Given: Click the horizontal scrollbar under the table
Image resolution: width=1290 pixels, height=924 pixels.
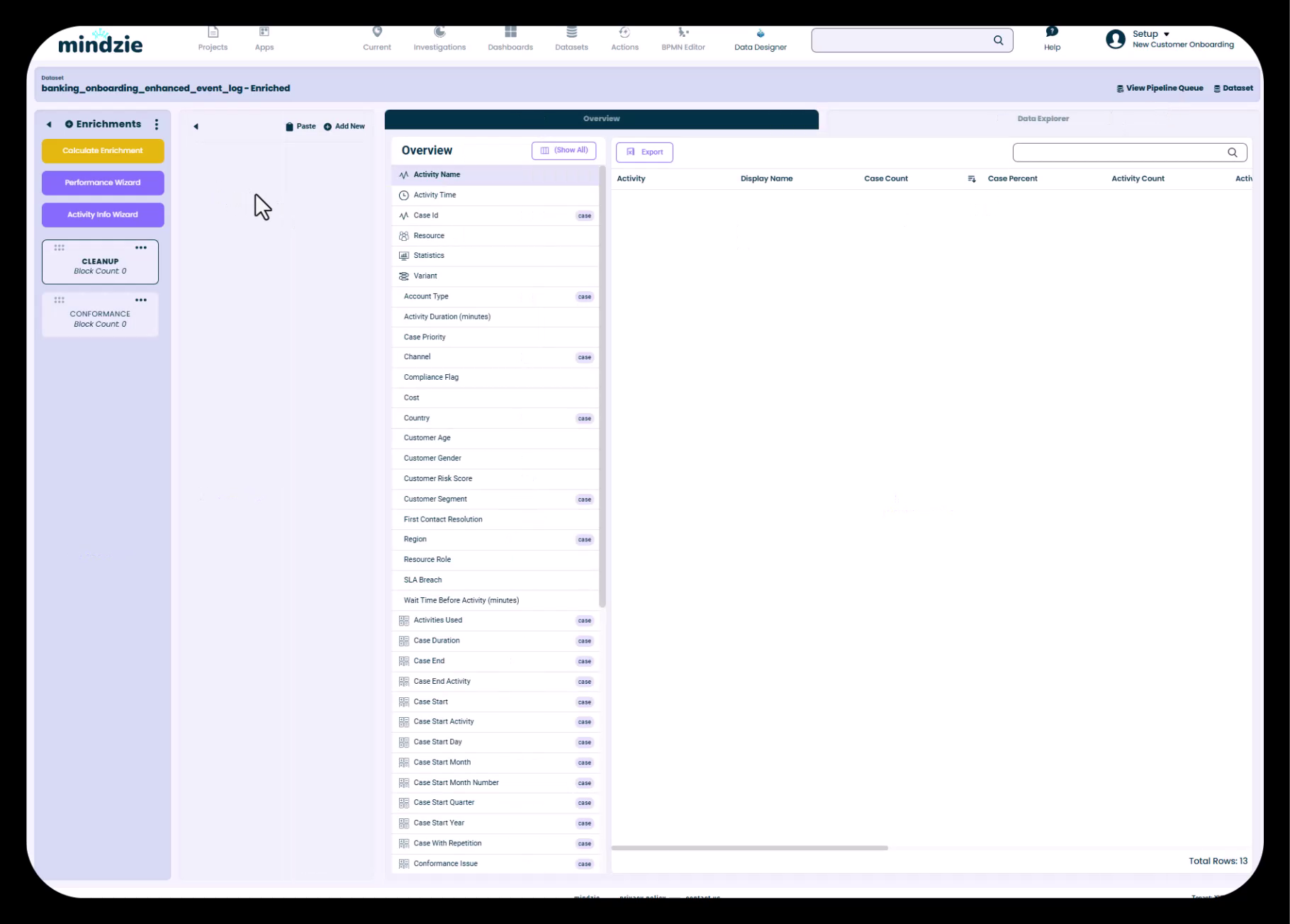Looking at the screenshot, I should (749, 847).
